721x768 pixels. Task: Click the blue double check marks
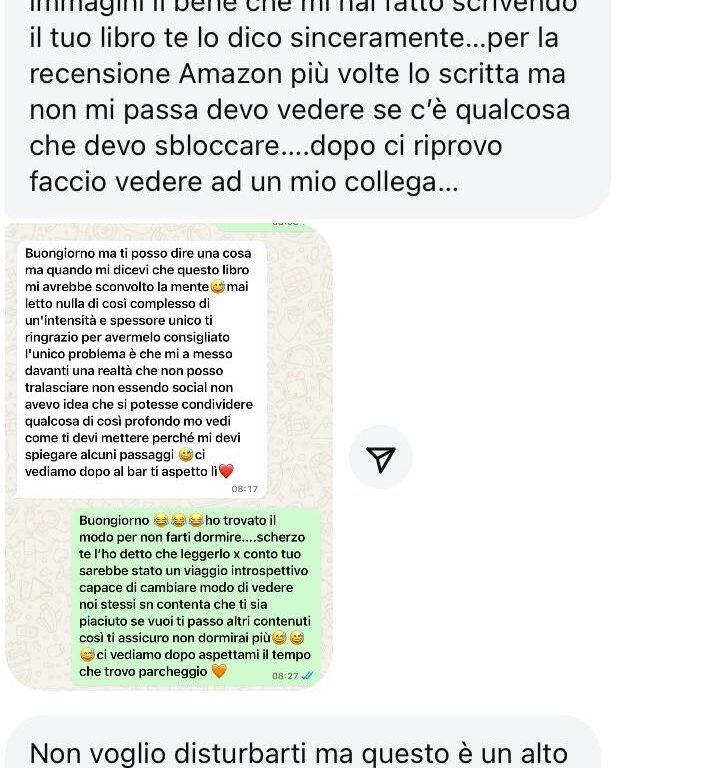tap(307, 676)
